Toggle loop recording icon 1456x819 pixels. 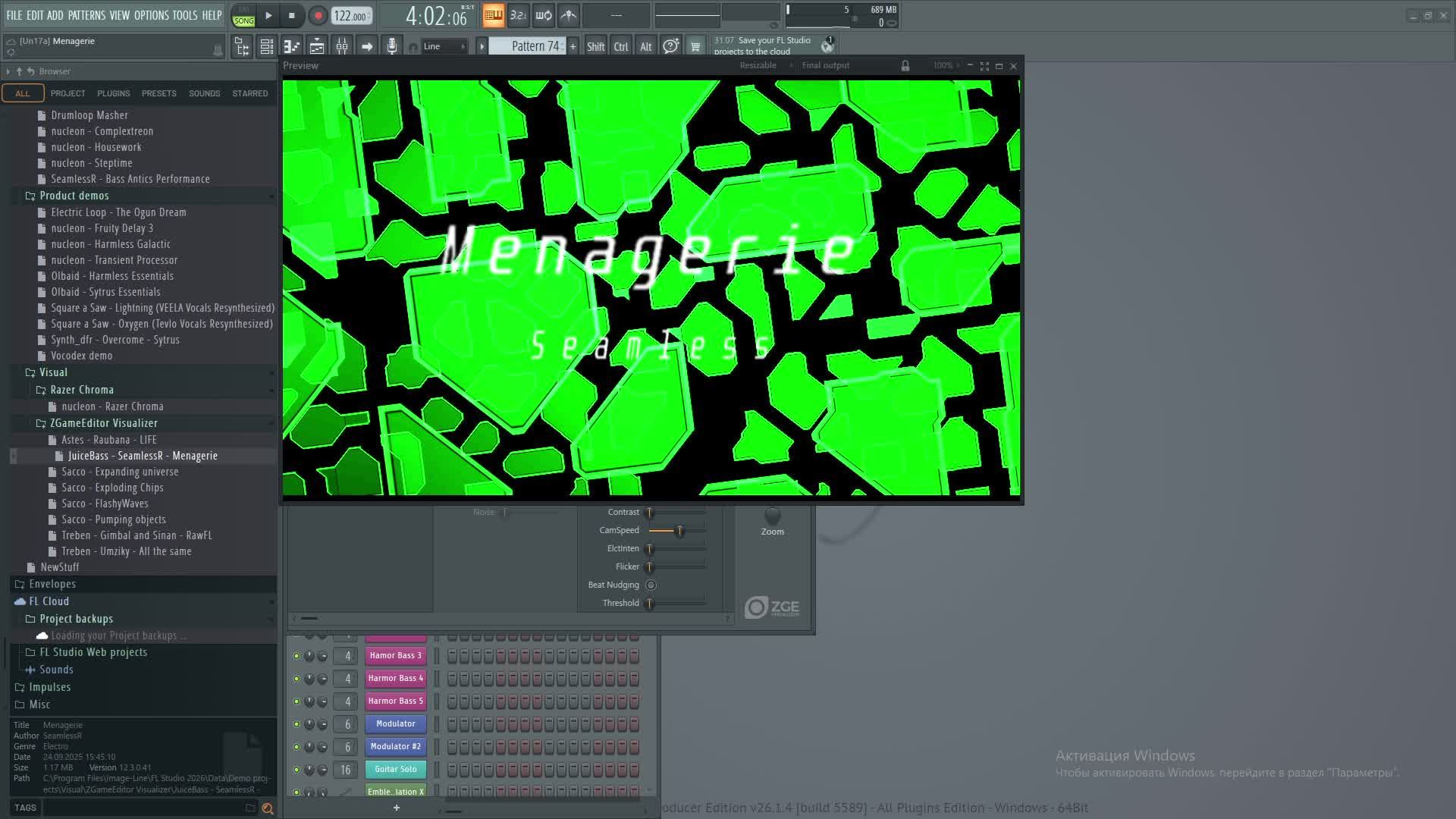[544, 15]
